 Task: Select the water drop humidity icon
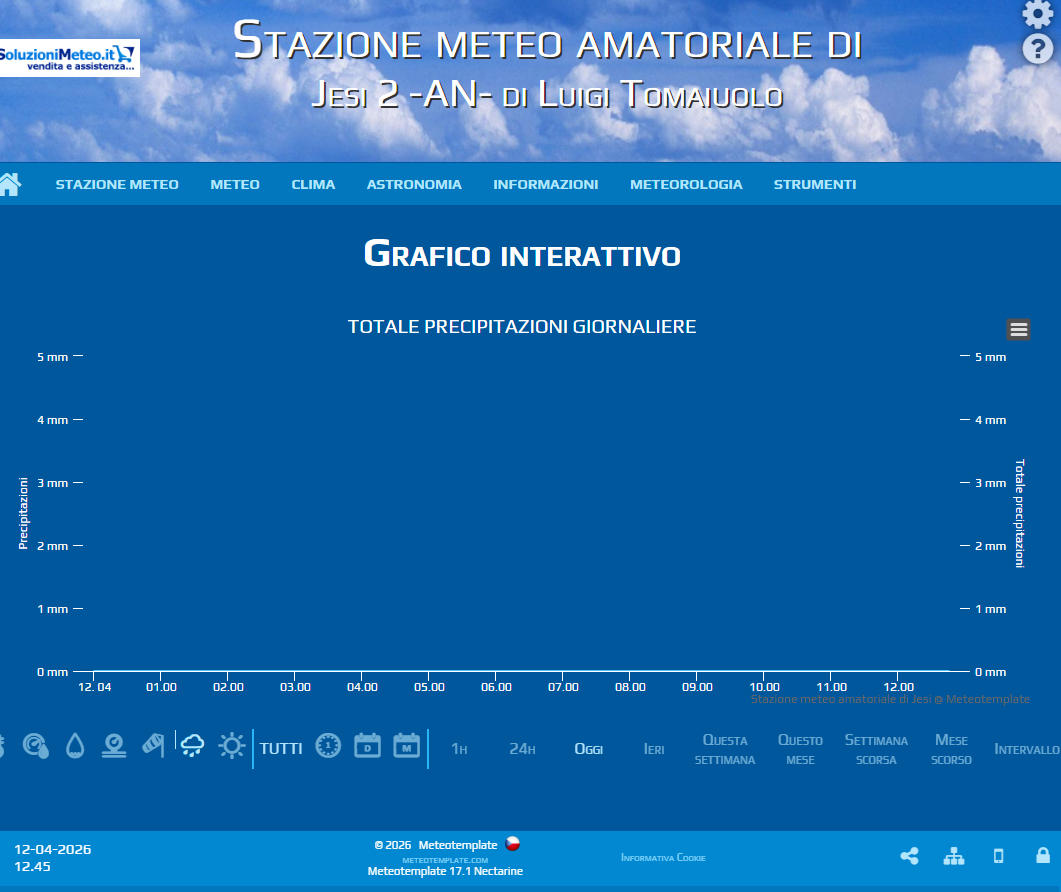[x=75, y=746]
